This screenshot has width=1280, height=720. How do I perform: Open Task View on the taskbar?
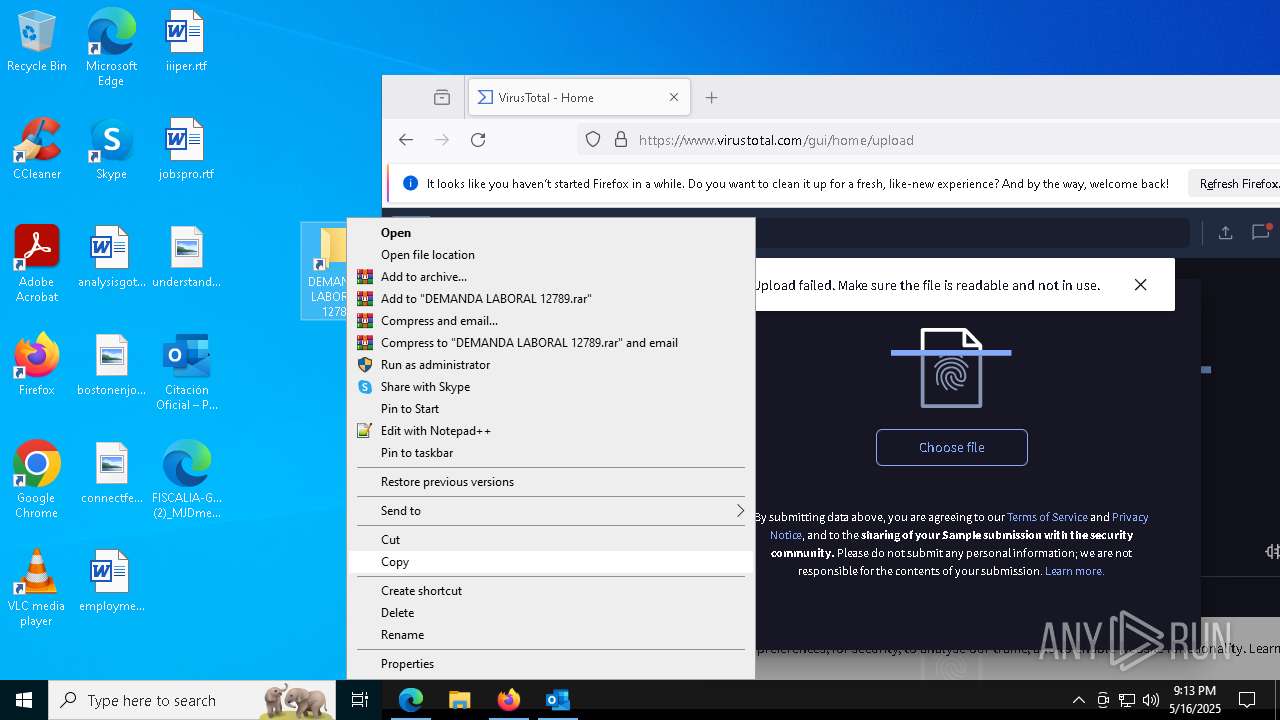pos(360,700)
